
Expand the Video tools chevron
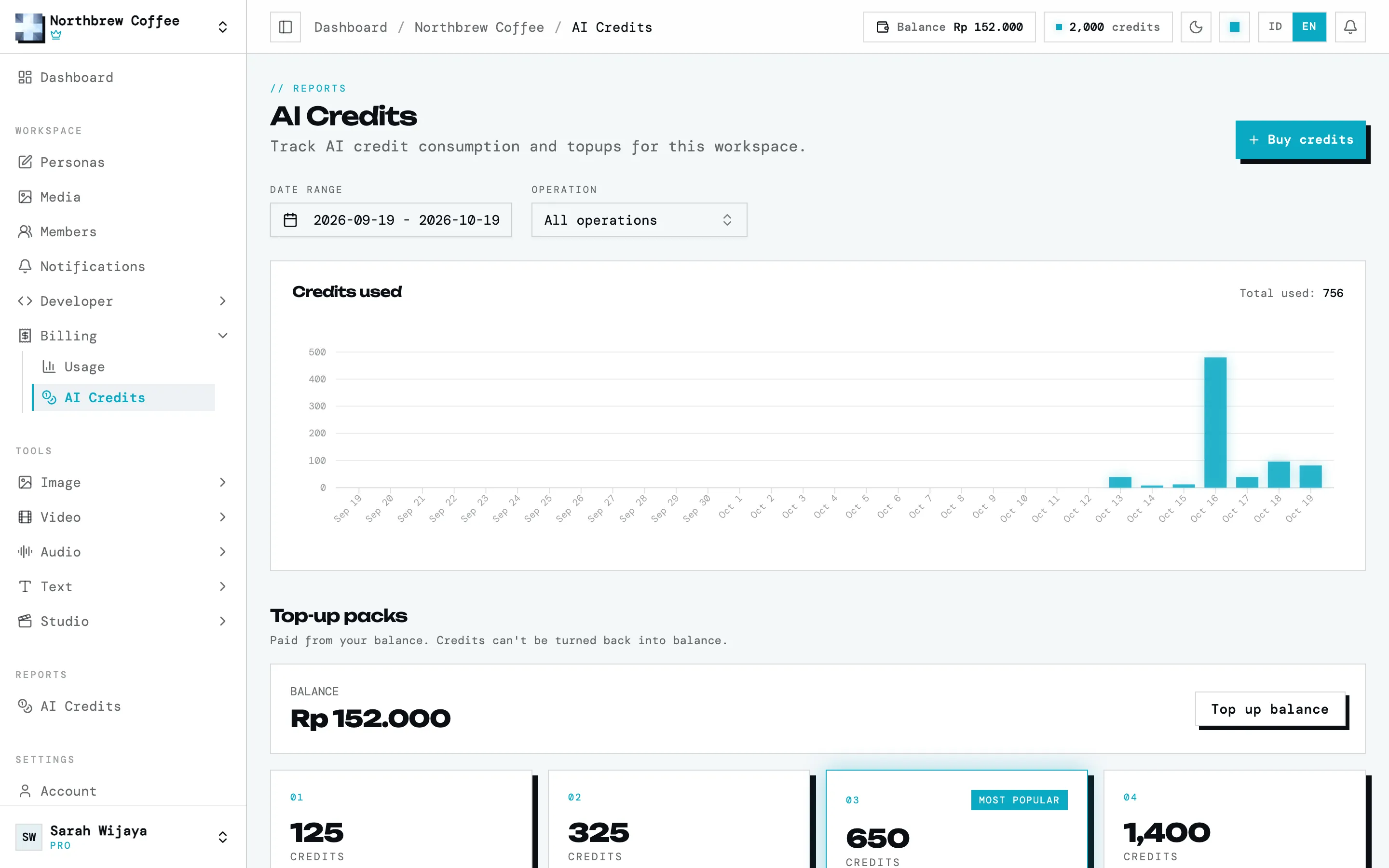[x=223, y=517]
